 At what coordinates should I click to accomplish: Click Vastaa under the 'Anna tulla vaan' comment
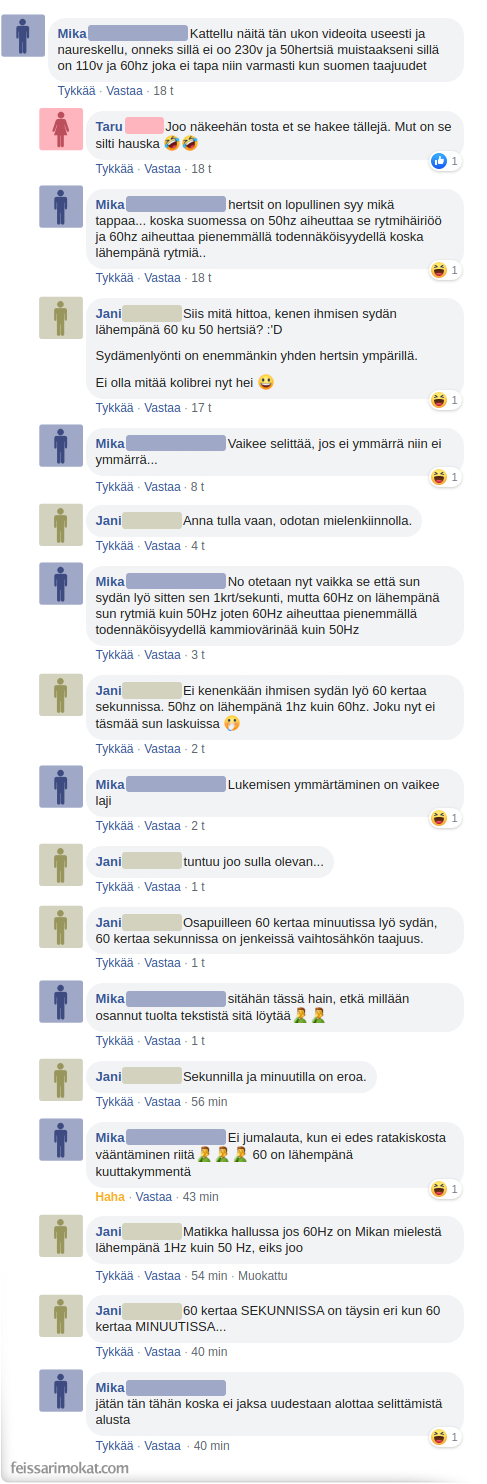(163, 546)
